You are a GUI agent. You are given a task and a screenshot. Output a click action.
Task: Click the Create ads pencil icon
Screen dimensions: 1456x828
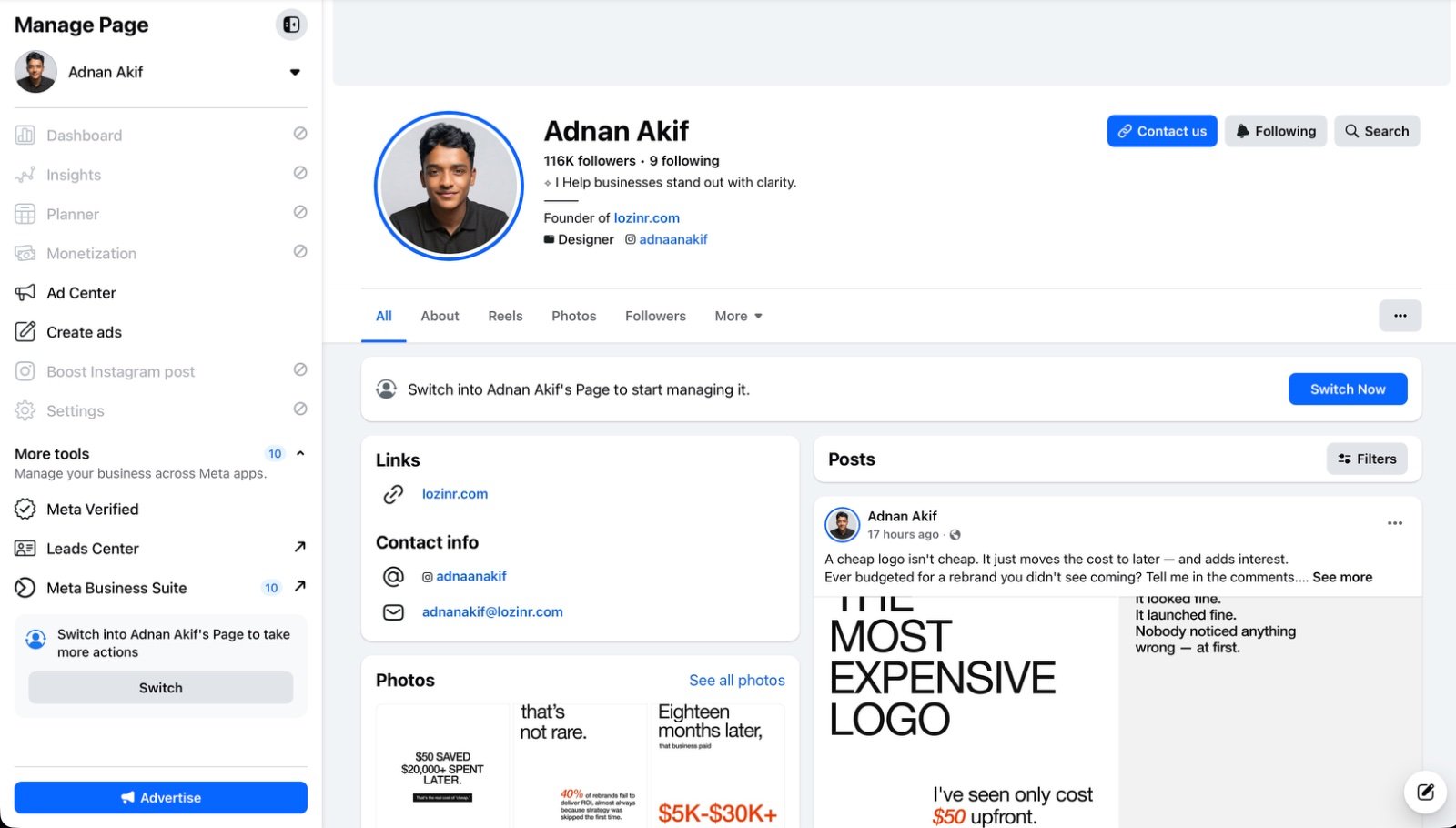click(x=25, y=332)
